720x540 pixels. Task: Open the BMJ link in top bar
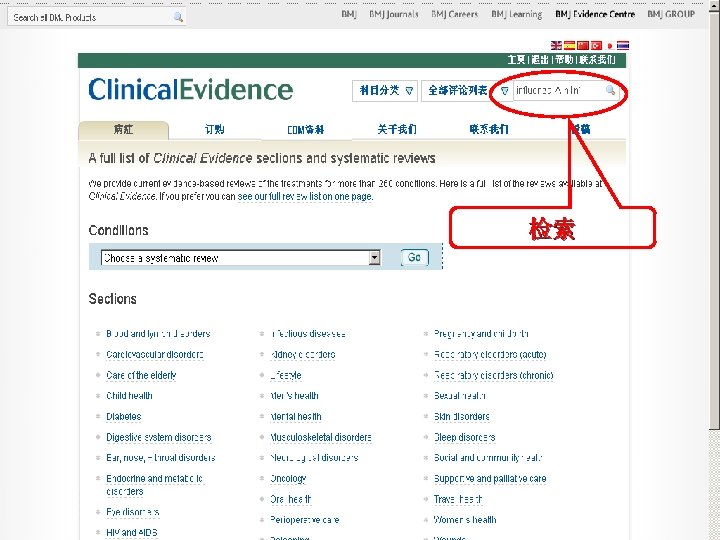349,14
